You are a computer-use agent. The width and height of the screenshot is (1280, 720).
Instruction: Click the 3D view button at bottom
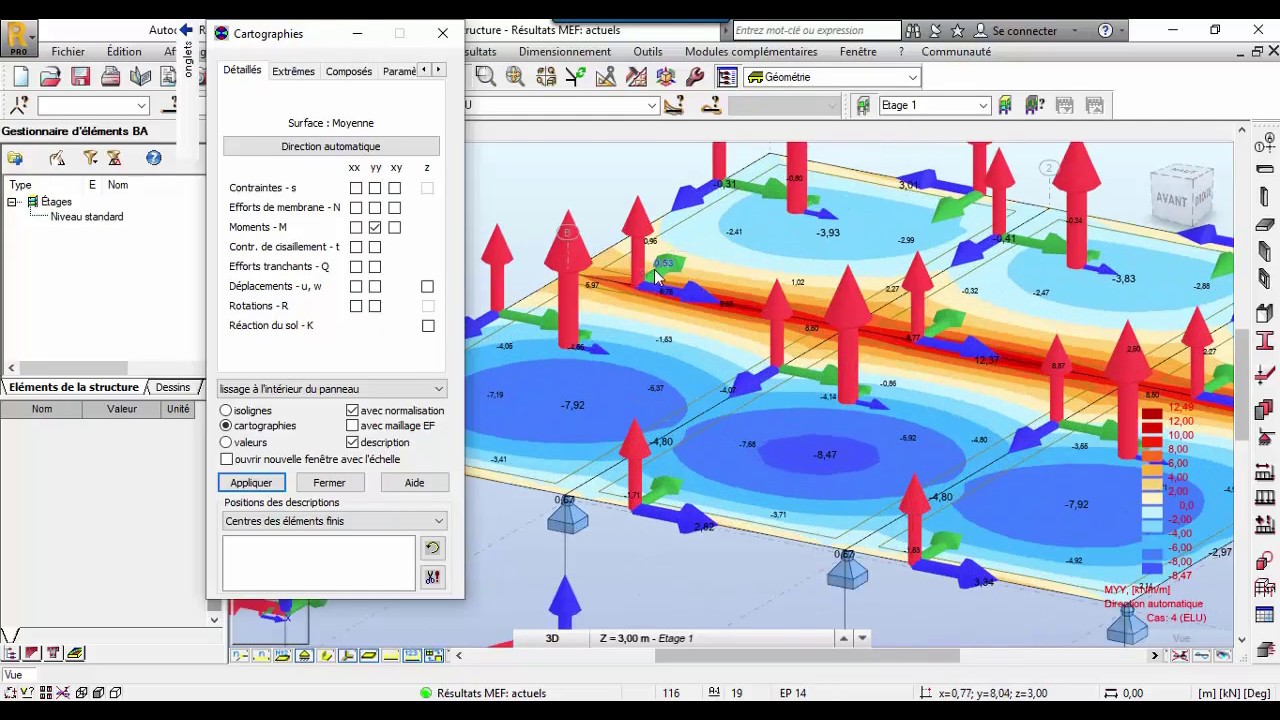pos(552,638)
